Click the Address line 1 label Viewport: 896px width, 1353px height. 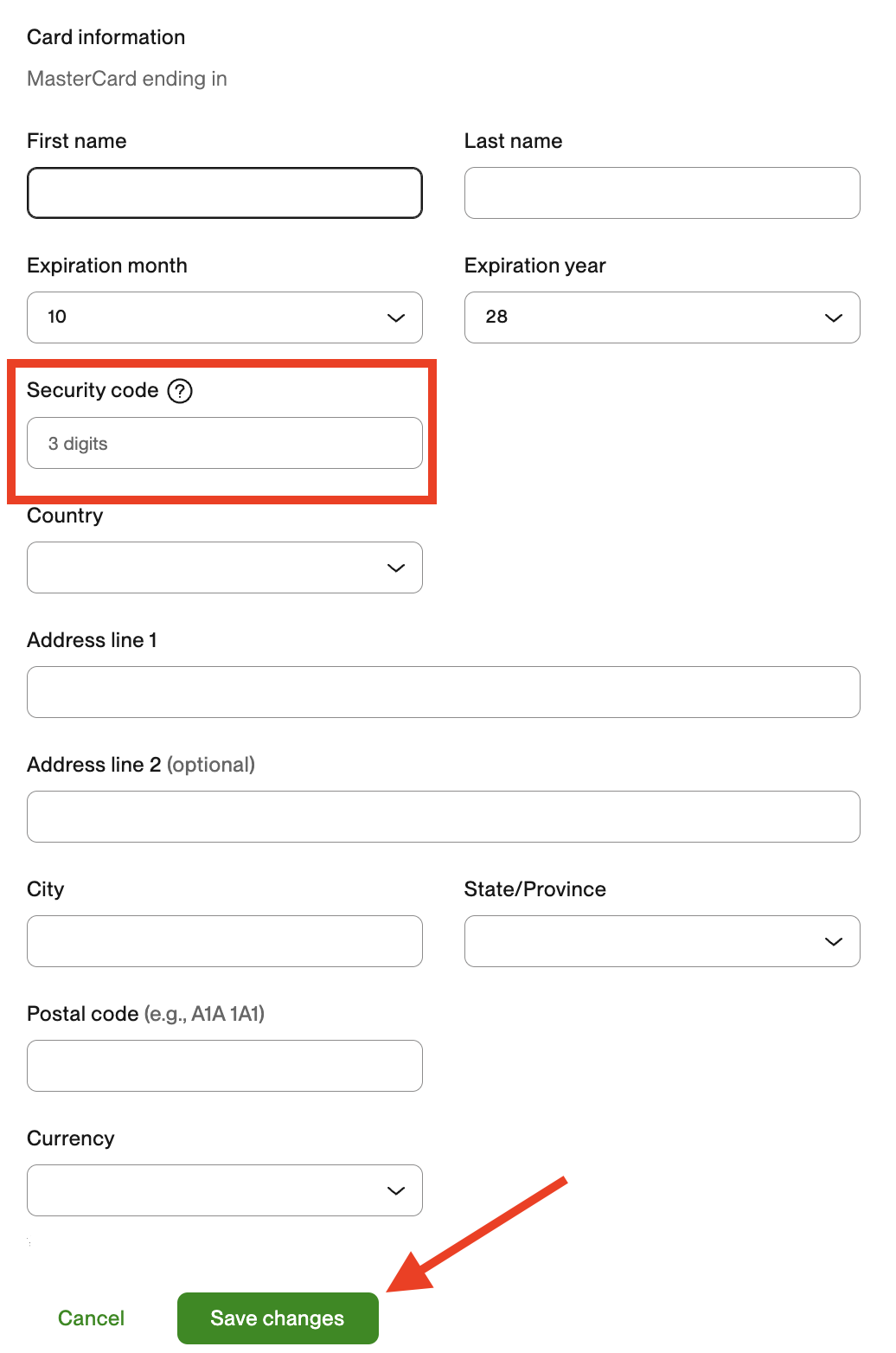click(92, 640)
